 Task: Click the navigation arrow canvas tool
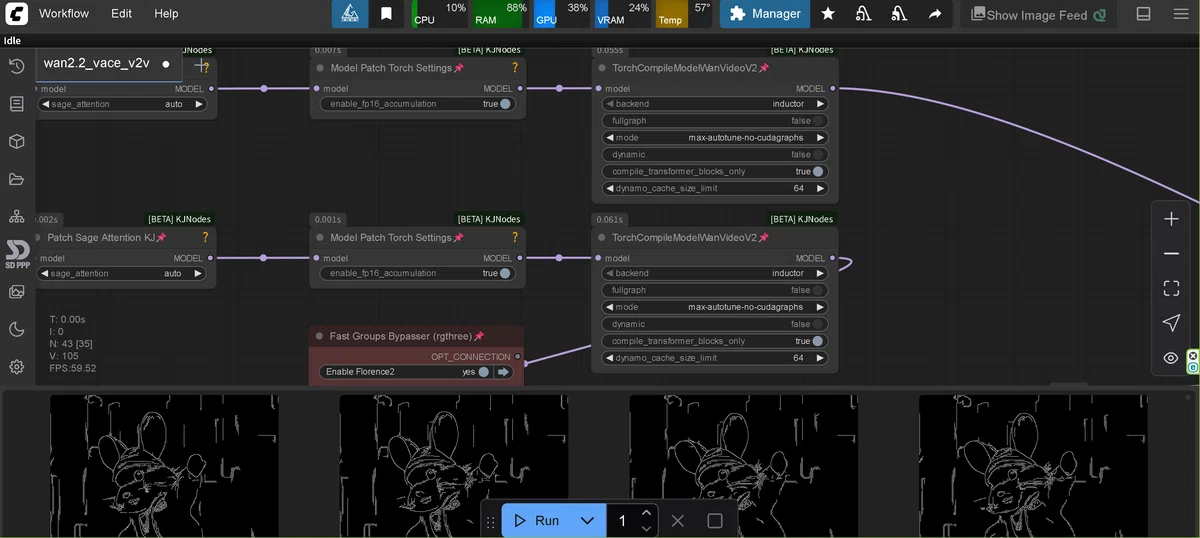pos(1171,323)
